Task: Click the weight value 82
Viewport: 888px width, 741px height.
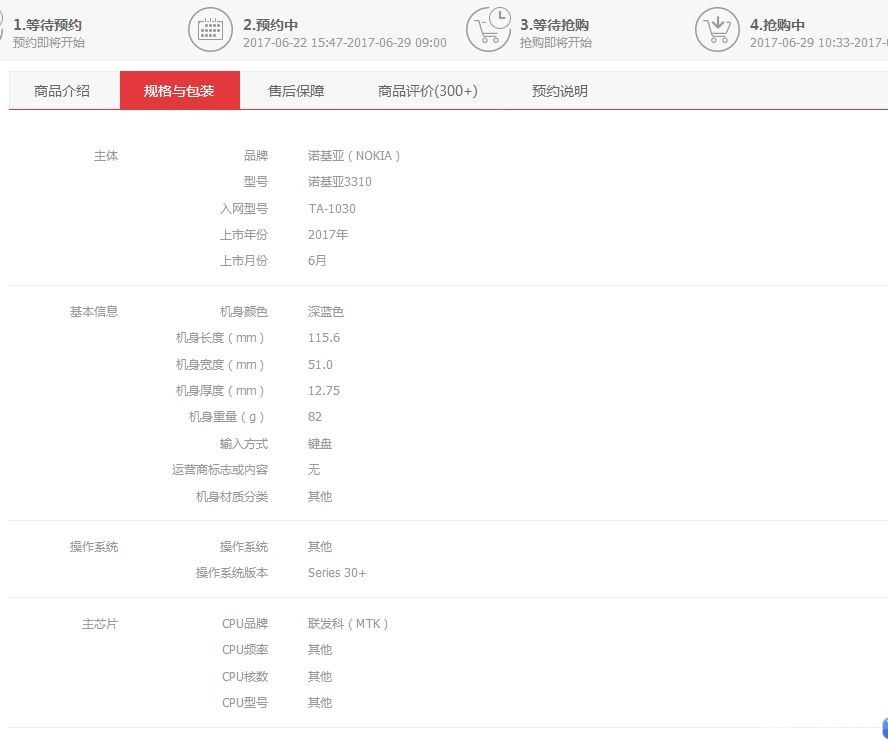Action: [315, 416]
